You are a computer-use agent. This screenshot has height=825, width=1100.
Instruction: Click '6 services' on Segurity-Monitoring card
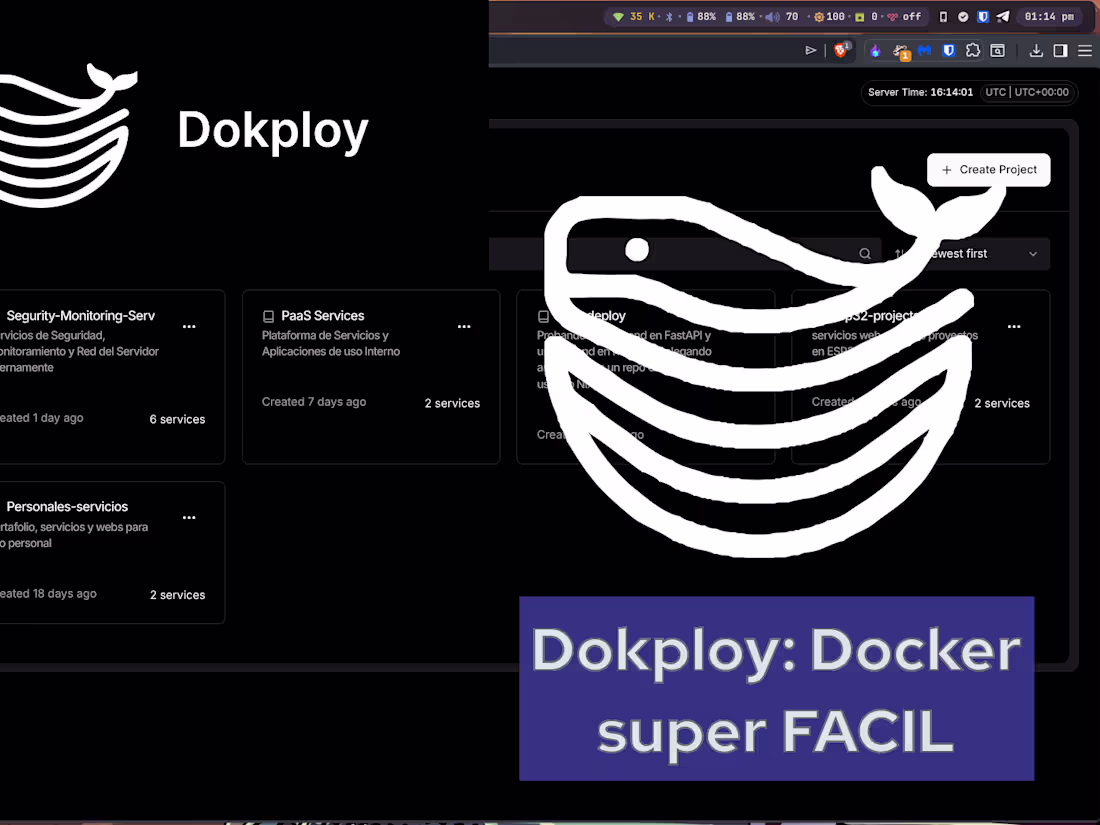click(x=177, y=419)
